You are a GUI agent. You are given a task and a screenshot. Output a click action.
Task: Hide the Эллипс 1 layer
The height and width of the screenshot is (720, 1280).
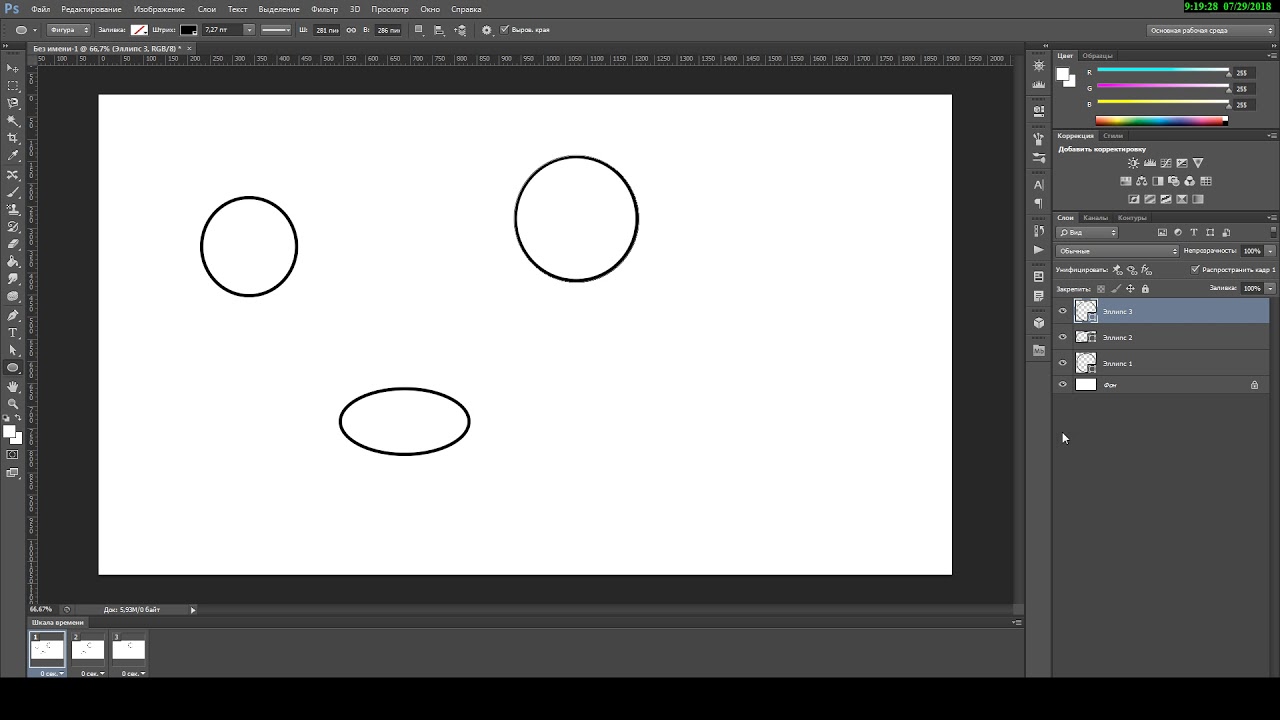[1063, 363]
